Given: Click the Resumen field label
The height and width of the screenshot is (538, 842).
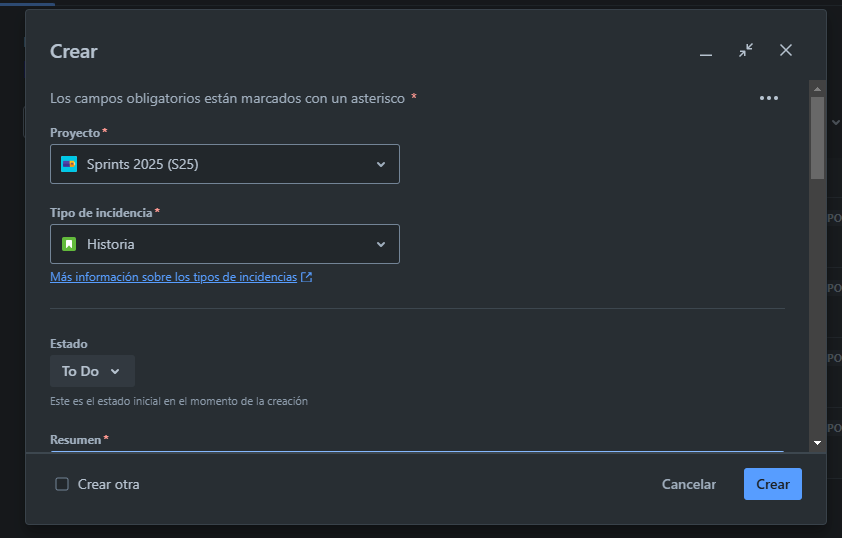Looking at the screenshot, I should click(75, 440).
